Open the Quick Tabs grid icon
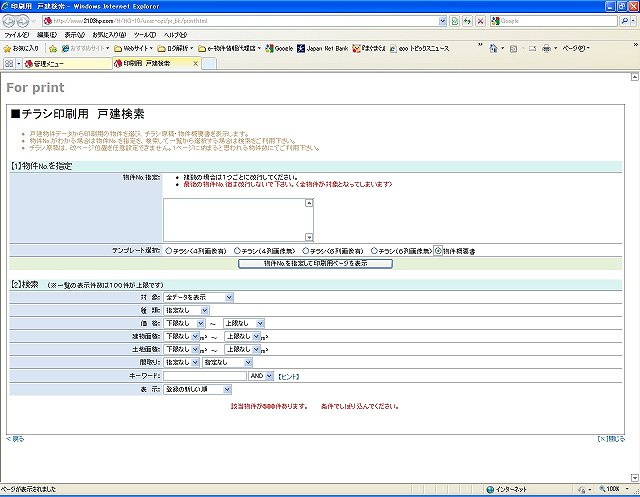Viewport: 640px width, 497px height. point(9,64)
